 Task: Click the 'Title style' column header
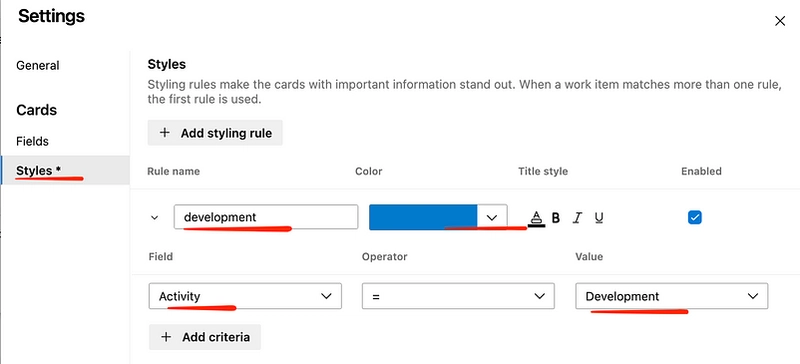(543, 172)
